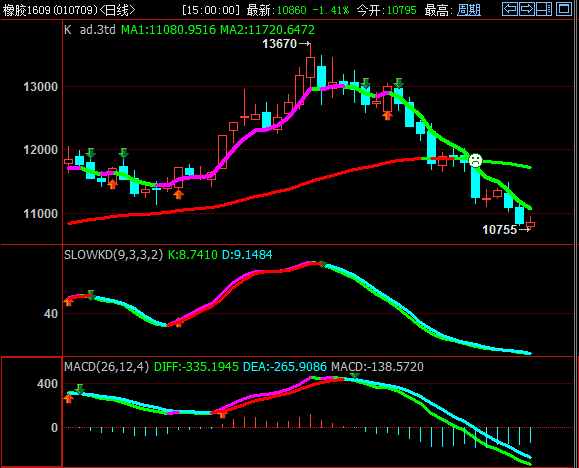Click the 今开 10795 open price
The height and width of the screenshot is (468, 579).
[x=386, y=10]
